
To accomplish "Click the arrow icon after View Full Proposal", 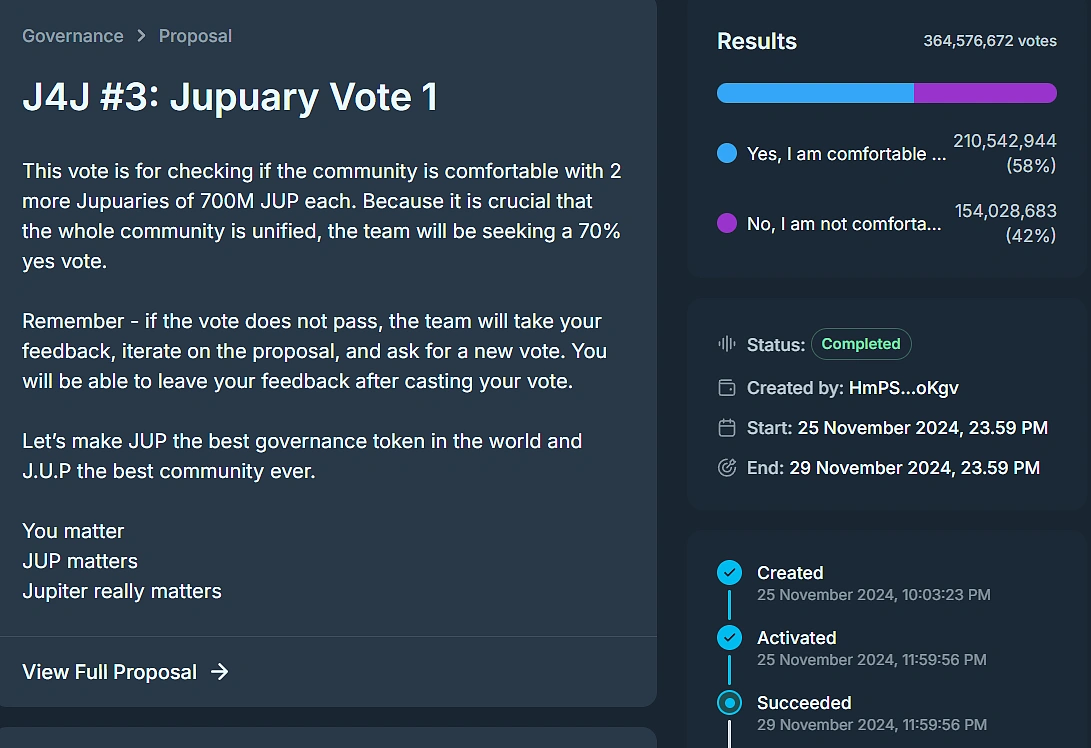I will click(x=219, y=671).
